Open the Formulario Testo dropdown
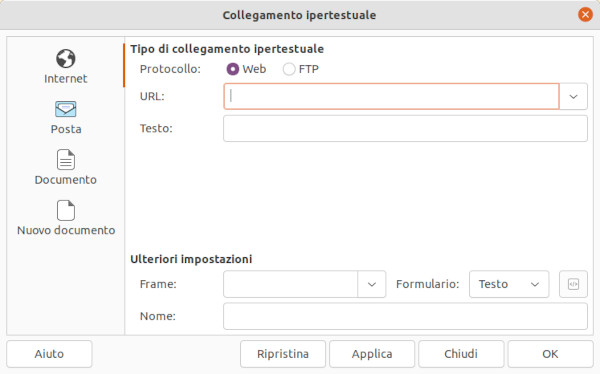The height and width of the screenshot is (374, 600). (x=509, y=284)
